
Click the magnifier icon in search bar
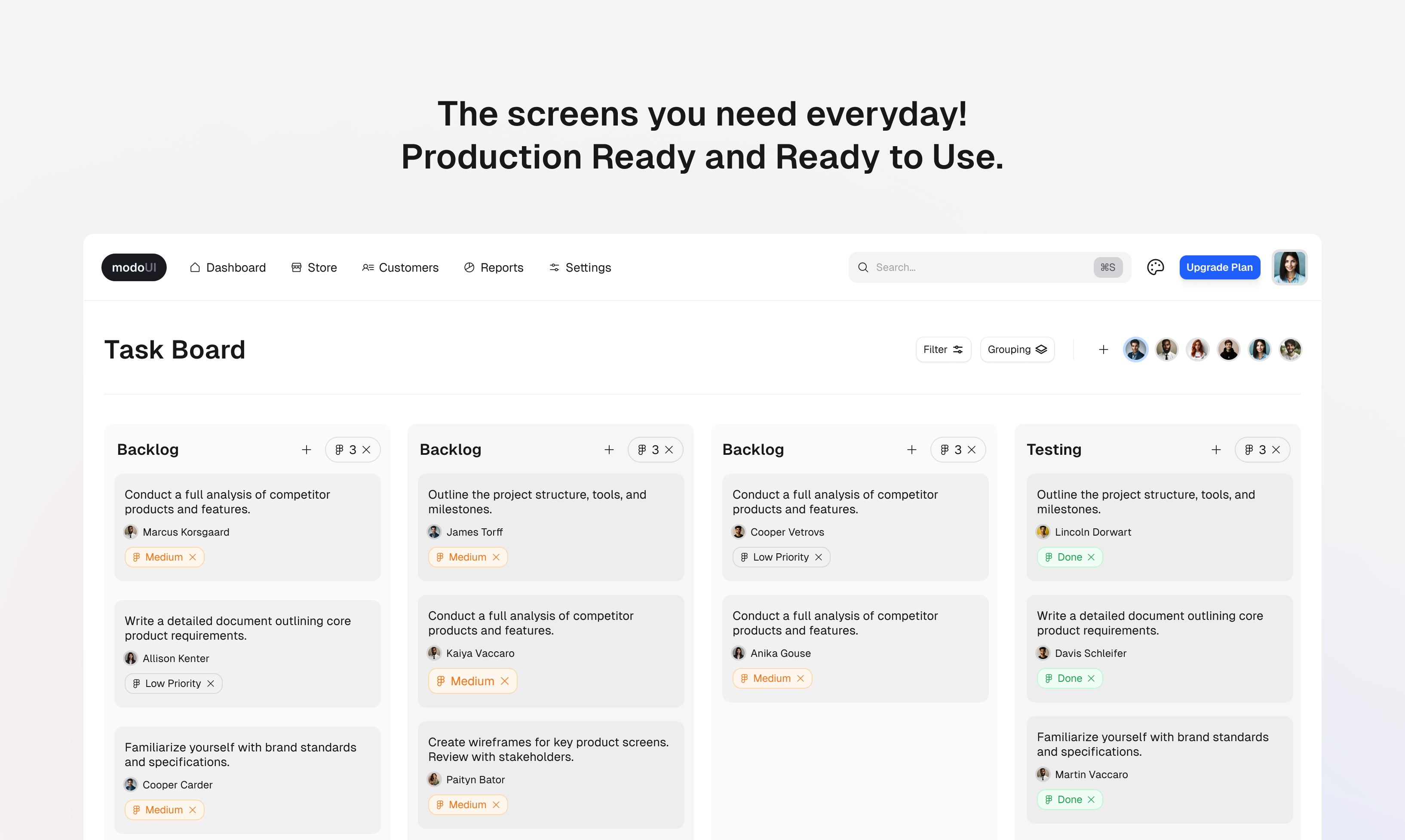pyautogui.click(x=863, y=267)
